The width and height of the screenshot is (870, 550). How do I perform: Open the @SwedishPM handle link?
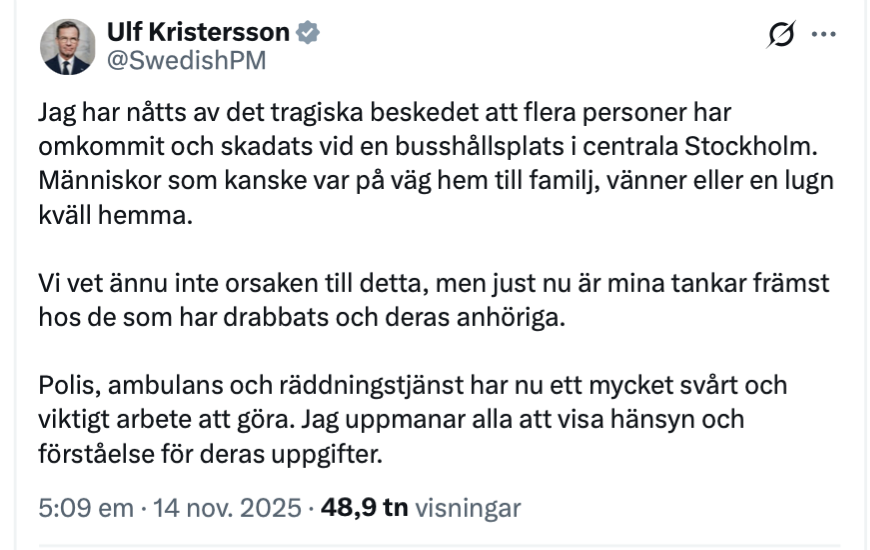[x=186, y=61]
